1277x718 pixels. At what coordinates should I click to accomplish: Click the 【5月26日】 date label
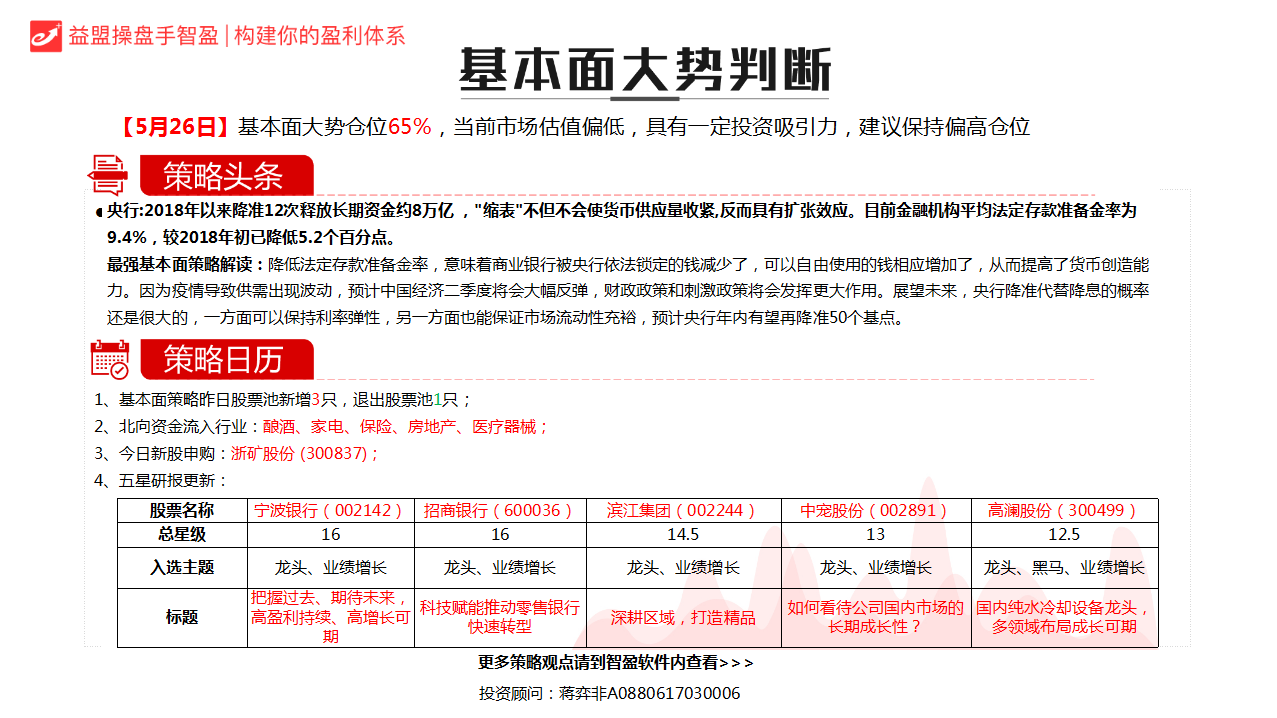coord(176,127)
